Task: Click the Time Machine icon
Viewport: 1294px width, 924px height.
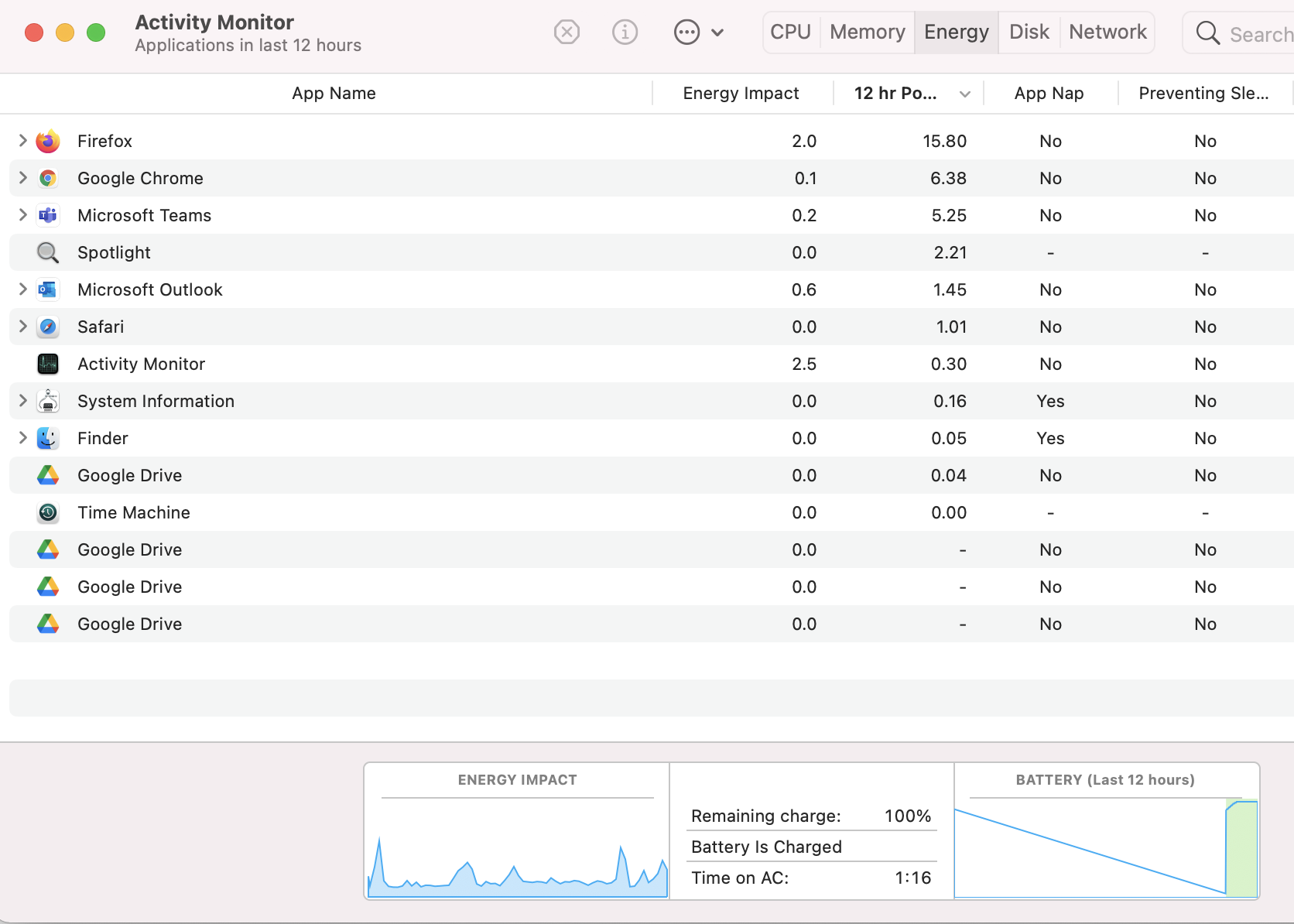Action: [48, 512]
